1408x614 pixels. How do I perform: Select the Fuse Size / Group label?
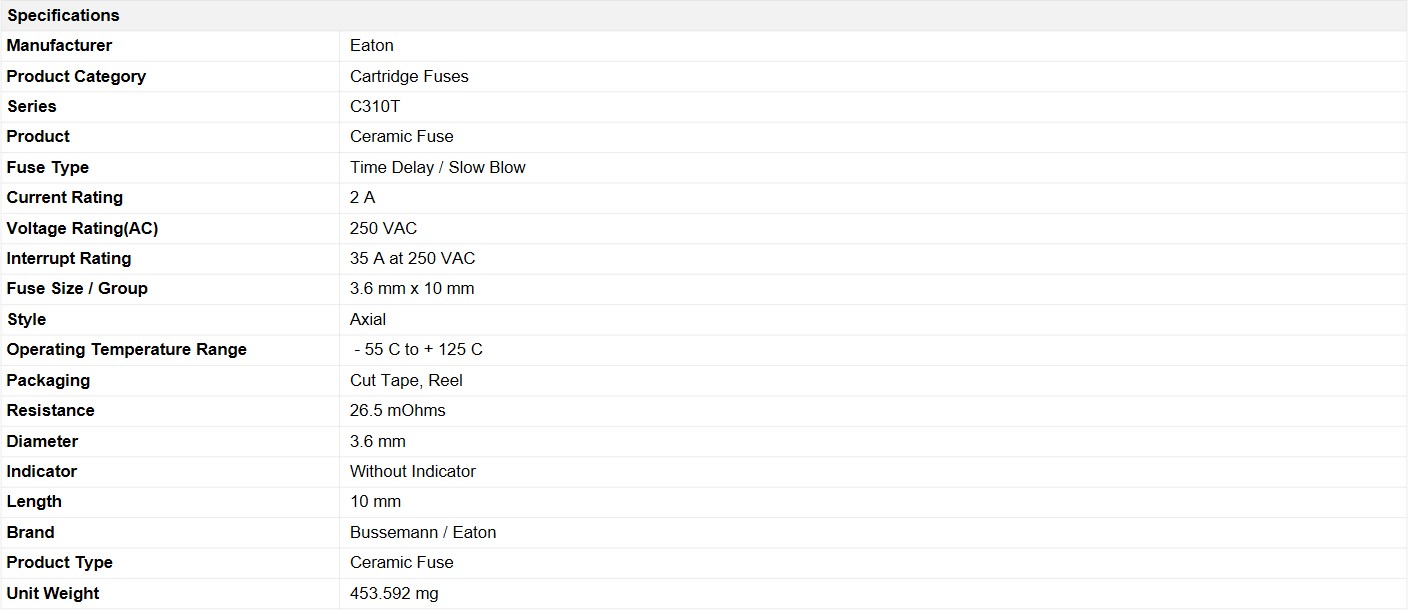(x=77, y=288)
